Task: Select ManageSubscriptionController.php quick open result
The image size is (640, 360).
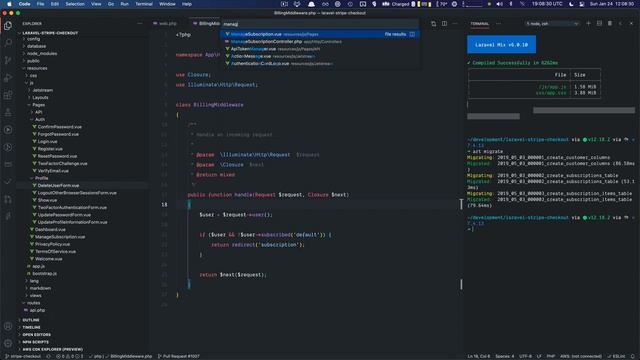Action: coord(320,42)
